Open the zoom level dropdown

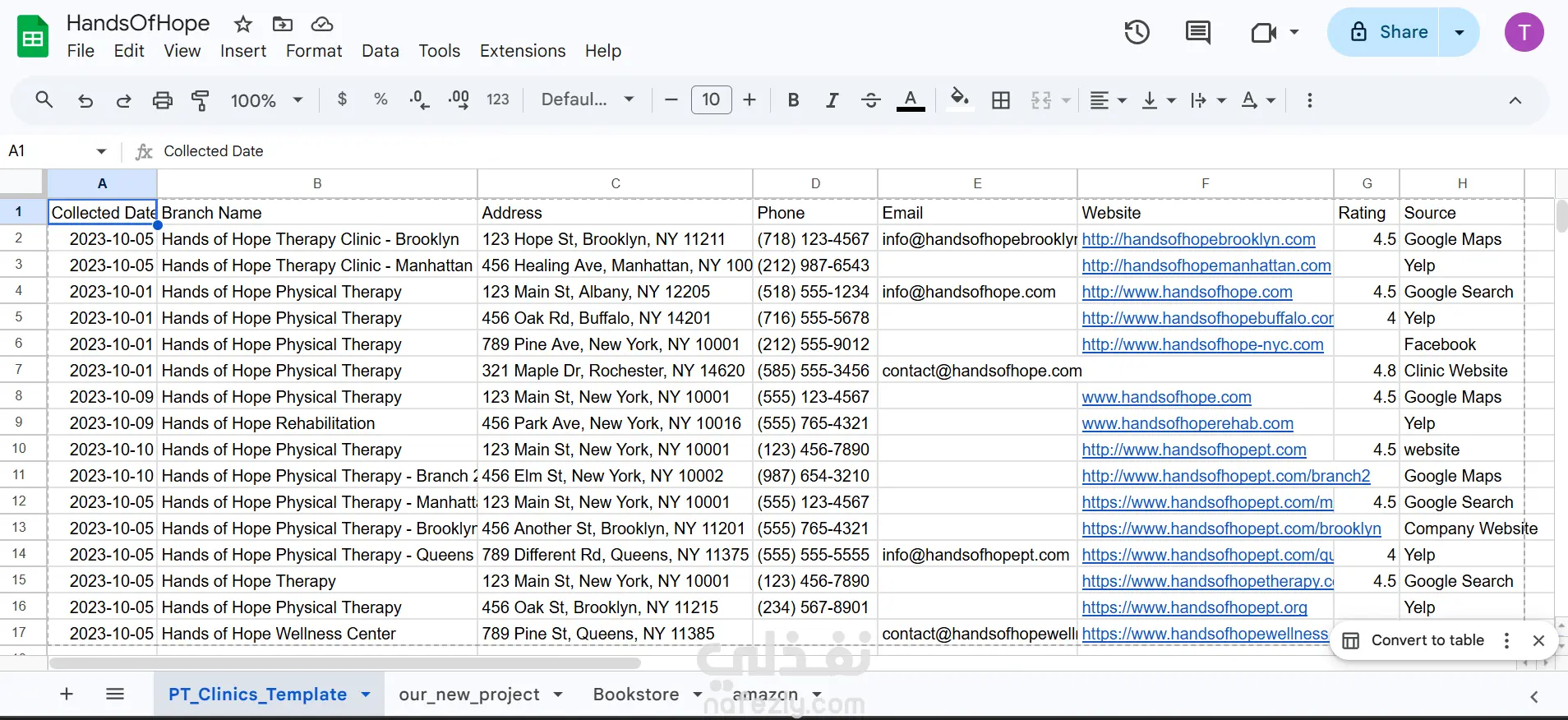point(267,100)
